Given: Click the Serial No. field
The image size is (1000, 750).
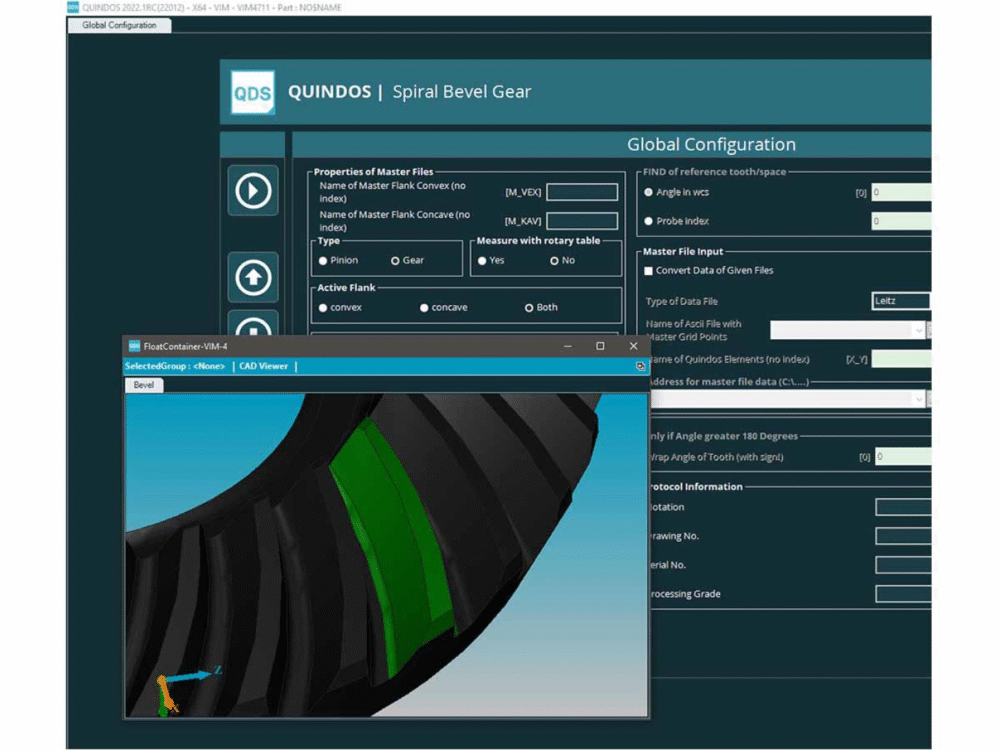Looking at the screenshot, I should pos(903,565).
